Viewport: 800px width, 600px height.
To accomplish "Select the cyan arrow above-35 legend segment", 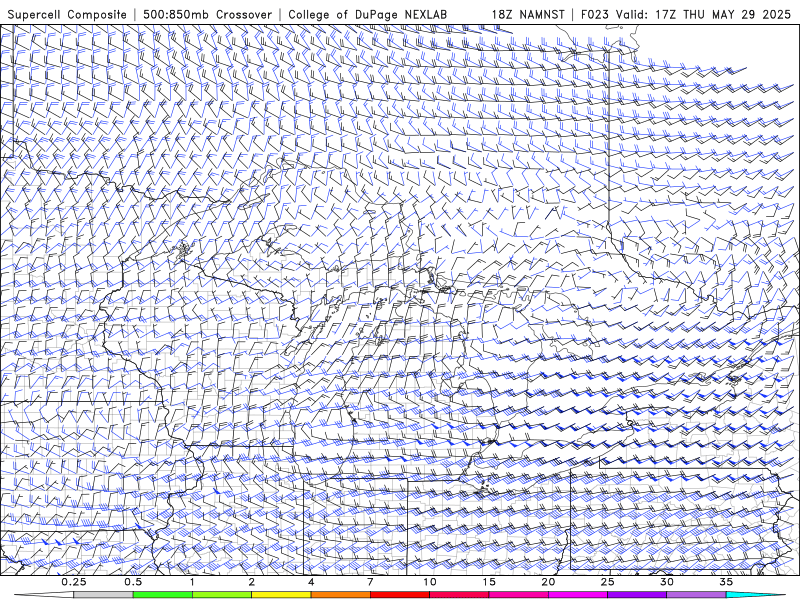I will 755,595.
